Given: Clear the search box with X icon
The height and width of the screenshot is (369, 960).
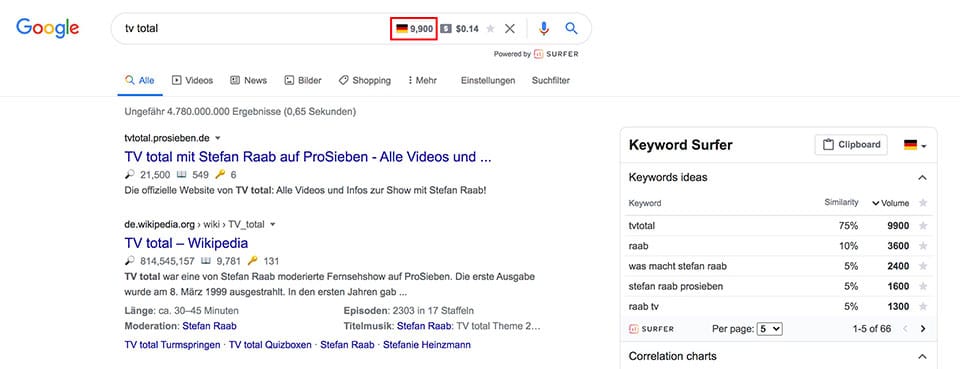Looking at the screenshot, I should (509, 28).
